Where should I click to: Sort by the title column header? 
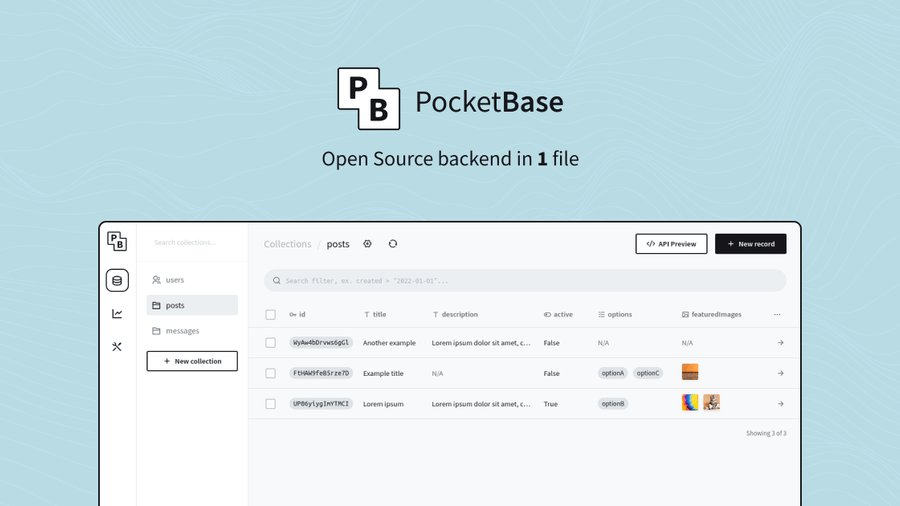(x=375, y=314)
